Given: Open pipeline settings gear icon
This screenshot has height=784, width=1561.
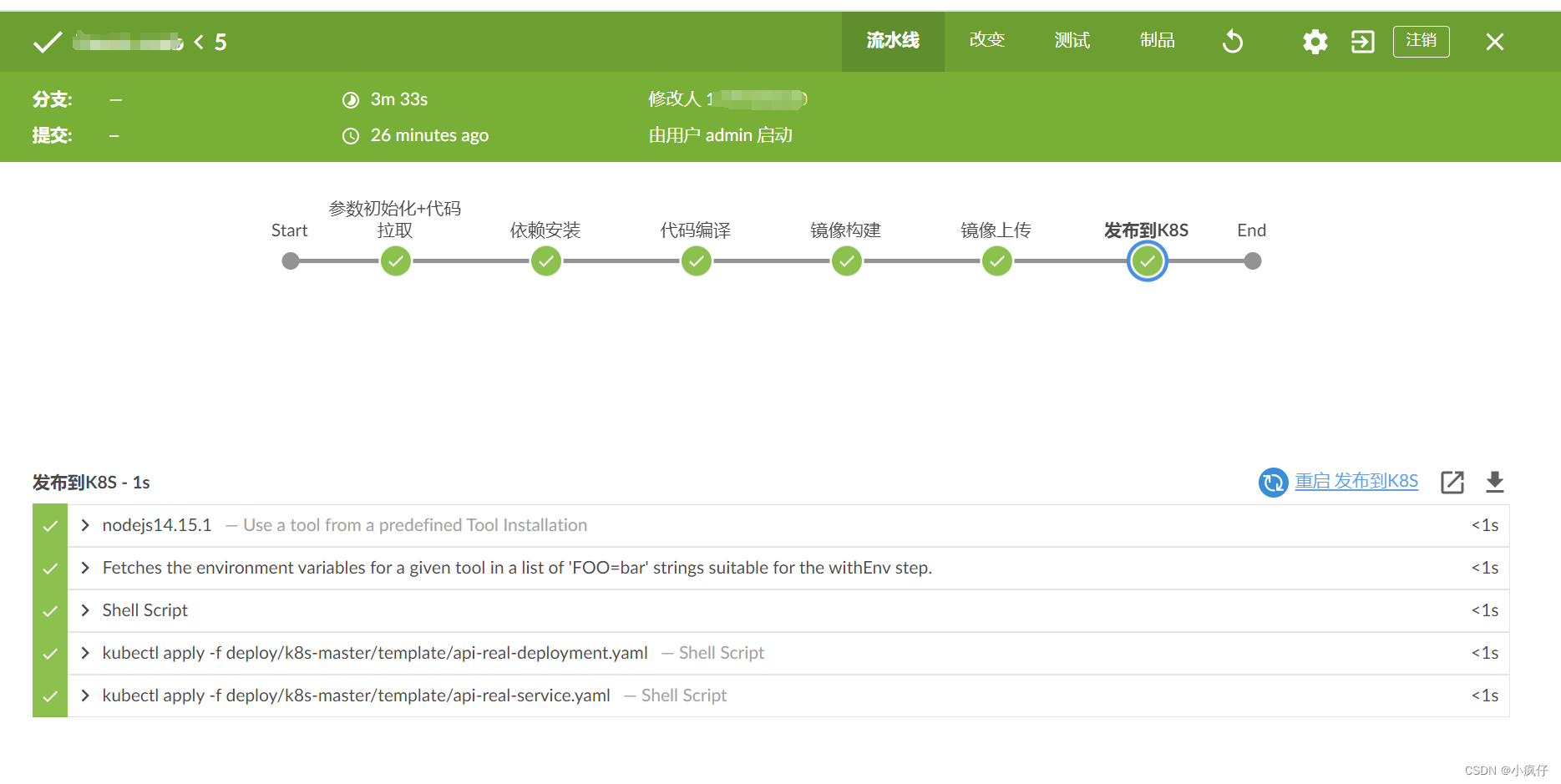Looking at the screenshot, I should tap(1315, 42).
